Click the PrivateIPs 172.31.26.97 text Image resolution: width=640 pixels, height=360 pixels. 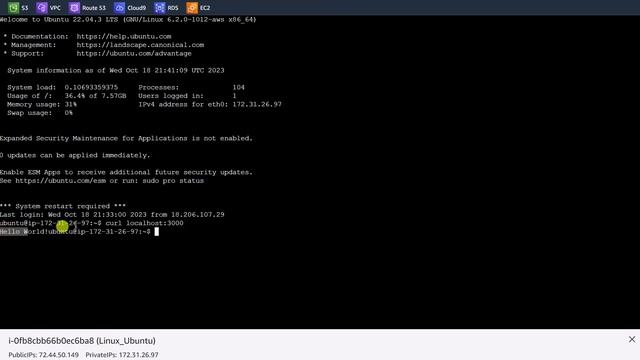(122, 355)
